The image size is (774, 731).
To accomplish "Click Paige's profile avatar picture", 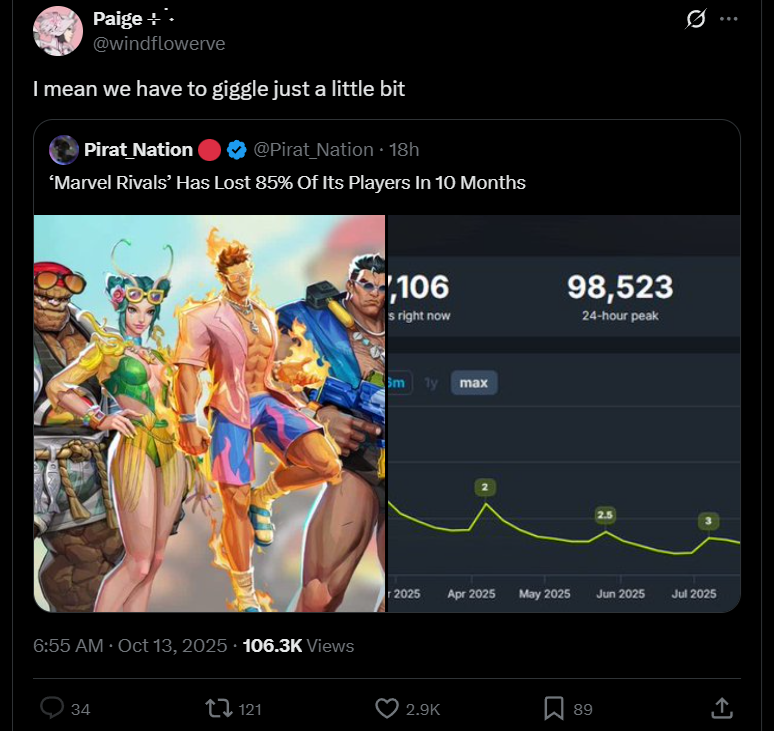I will tap(58, 31).
